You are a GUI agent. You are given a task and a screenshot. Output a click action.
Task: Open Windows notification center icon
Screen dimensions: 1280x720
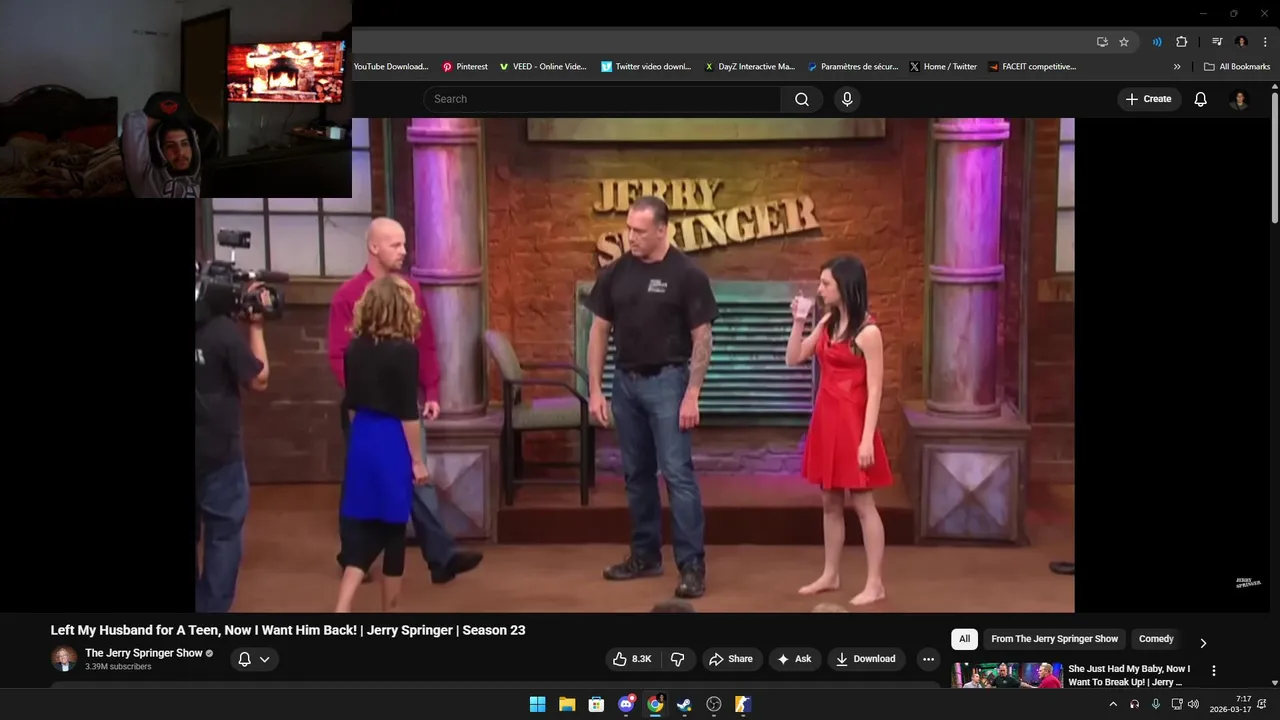click(x=1263, y=704)
